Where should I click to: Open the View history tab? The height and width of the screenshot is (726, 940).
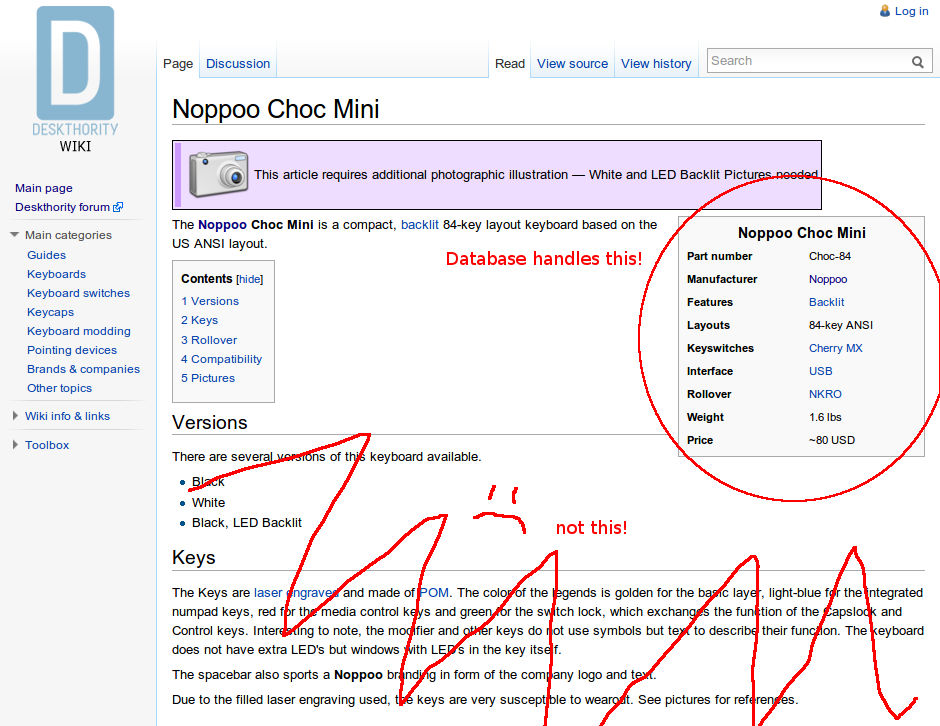point(656,63)
